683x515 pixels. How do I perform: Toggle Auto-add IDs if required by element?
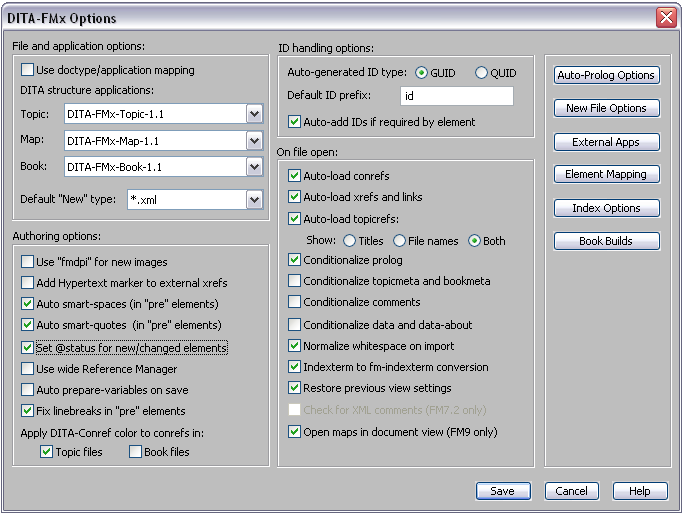pos(294,122)
